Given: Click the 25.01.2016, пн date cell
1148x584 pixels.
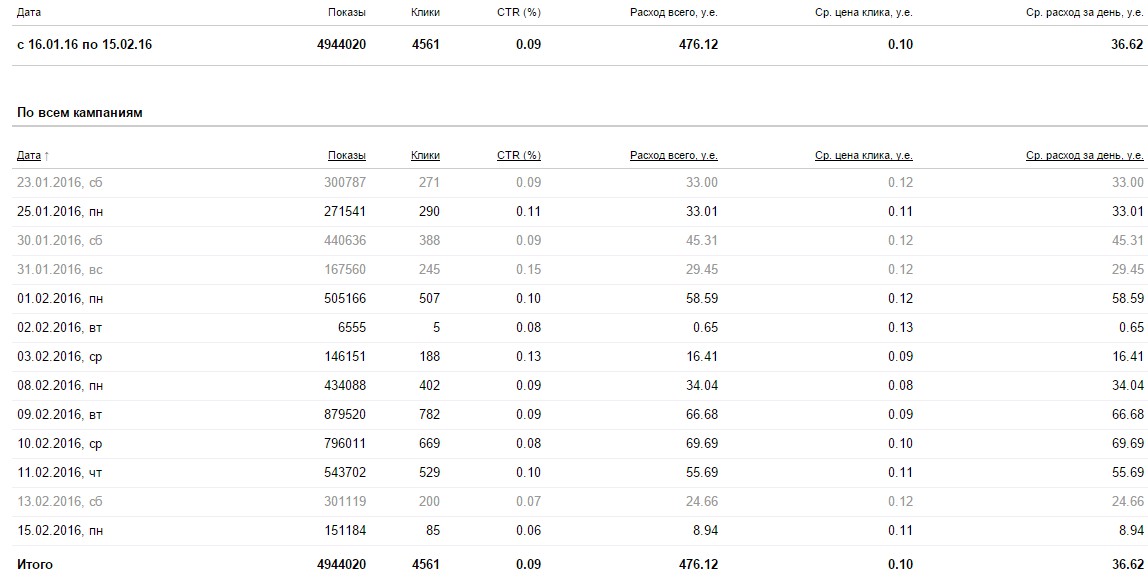Looking at the screenshot, I should point(60,212).
